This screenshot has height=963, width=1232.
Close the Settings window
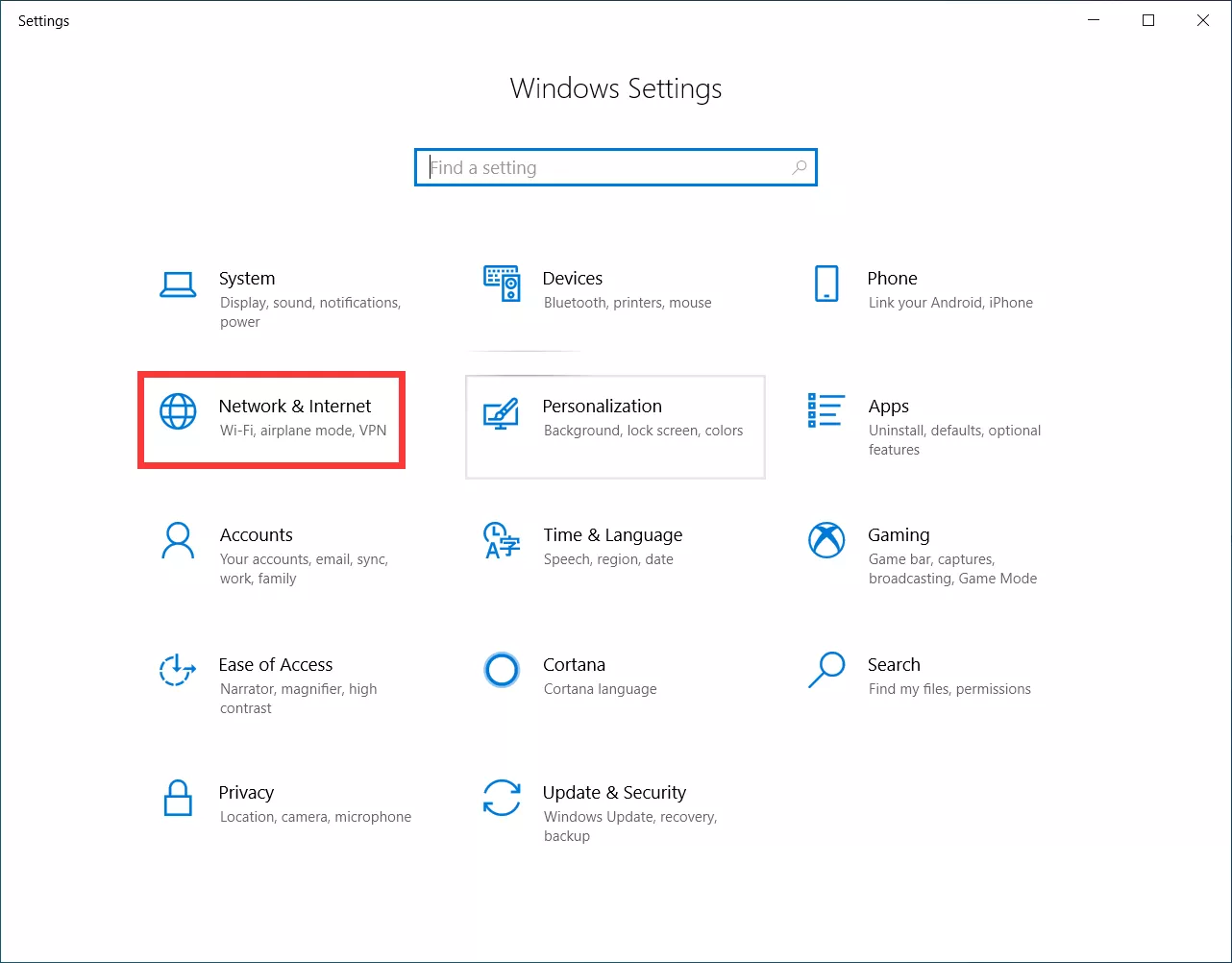(1203, 20)
